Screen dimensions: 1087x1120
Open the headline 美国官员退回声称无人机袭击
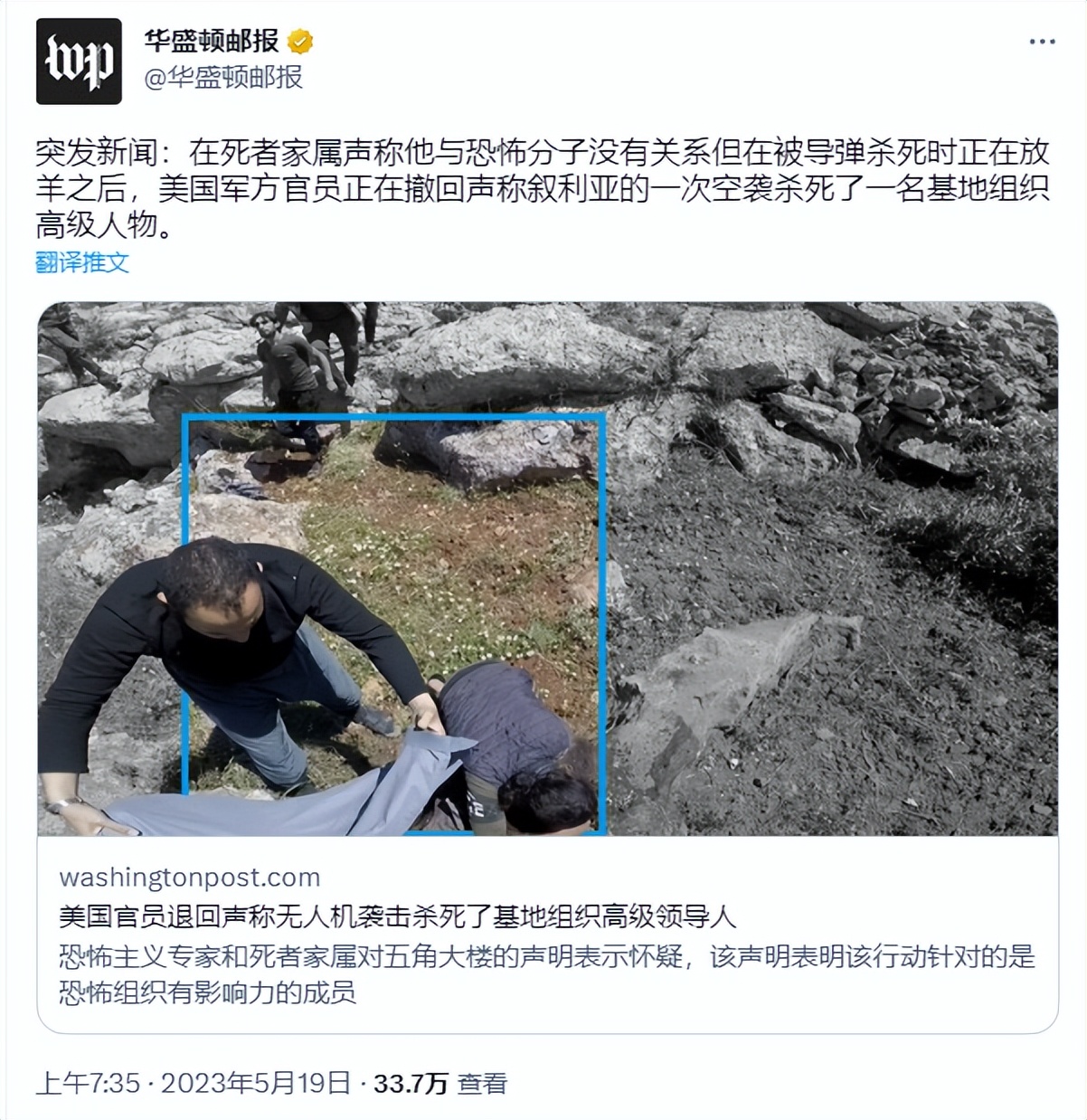(x=398, y=916)
